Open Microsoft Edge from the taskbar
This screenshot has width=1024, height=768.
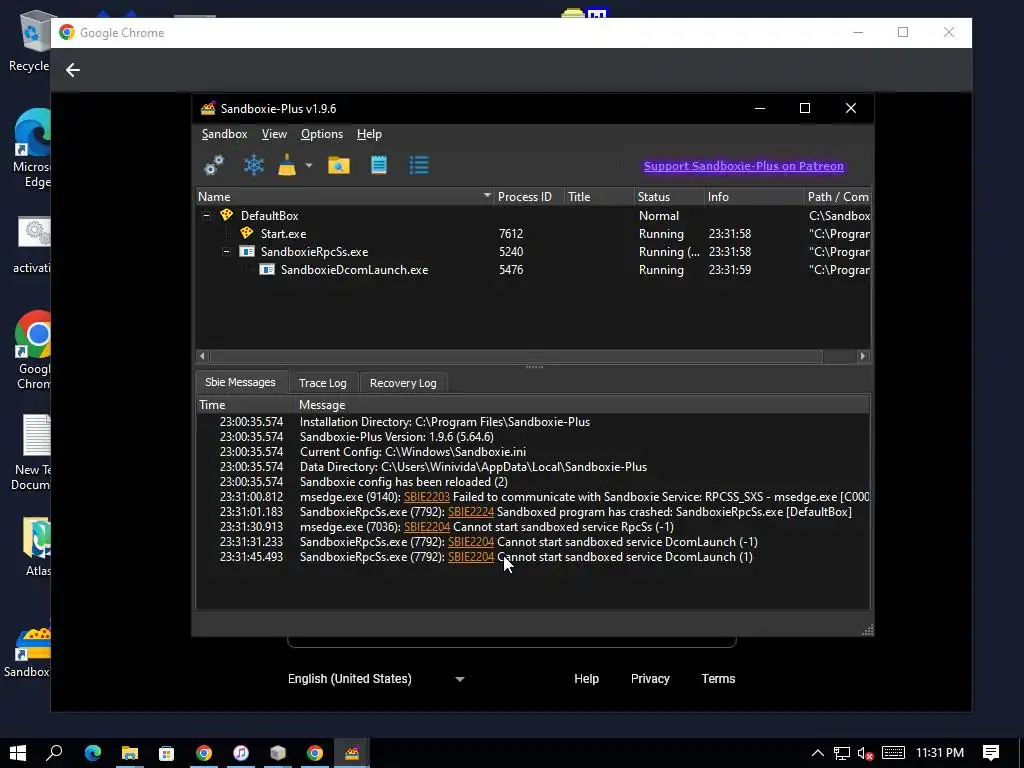(x=93, y=753)
